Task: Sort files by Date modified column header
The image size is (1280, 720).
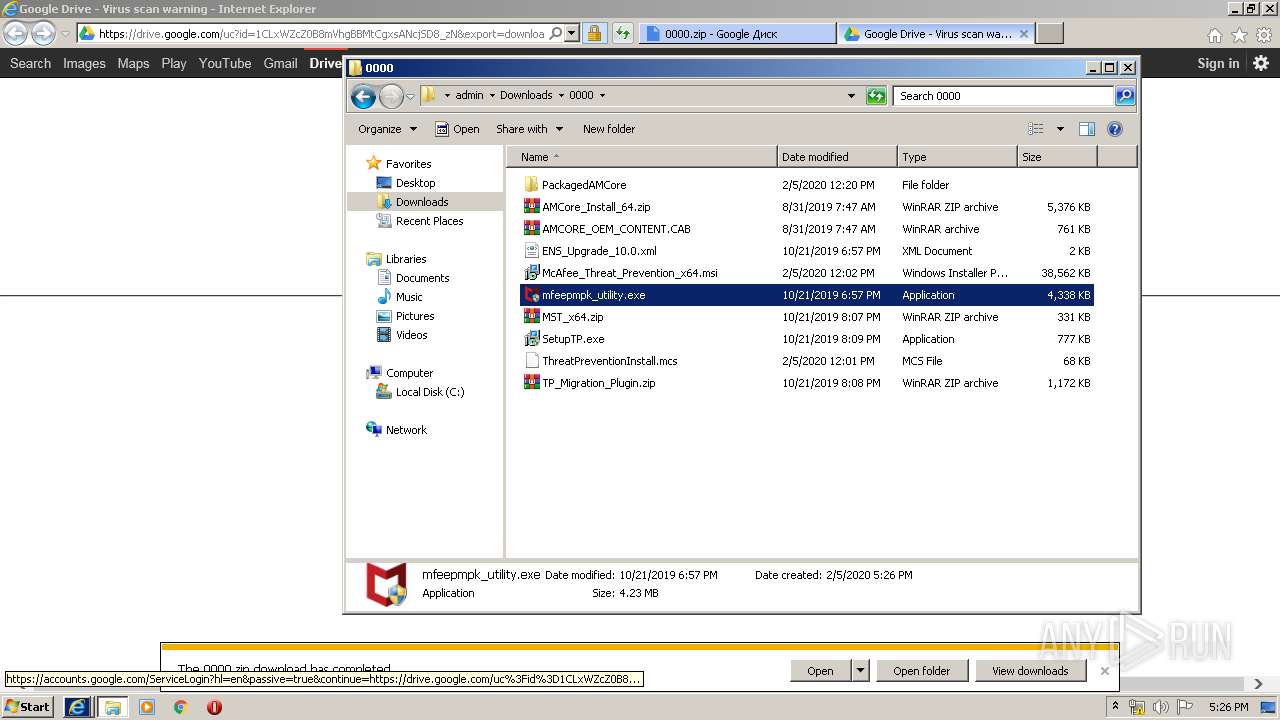Action: coord(837,157)
